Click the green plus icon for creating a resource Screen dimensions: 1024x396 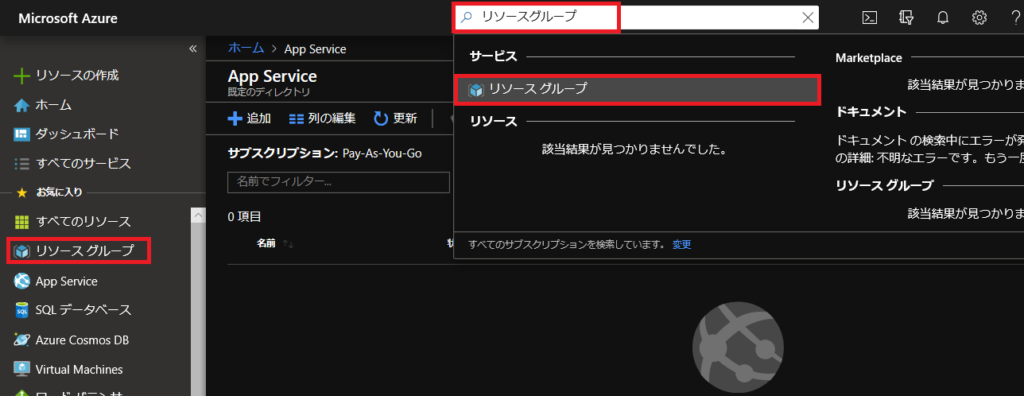(22, 76)
